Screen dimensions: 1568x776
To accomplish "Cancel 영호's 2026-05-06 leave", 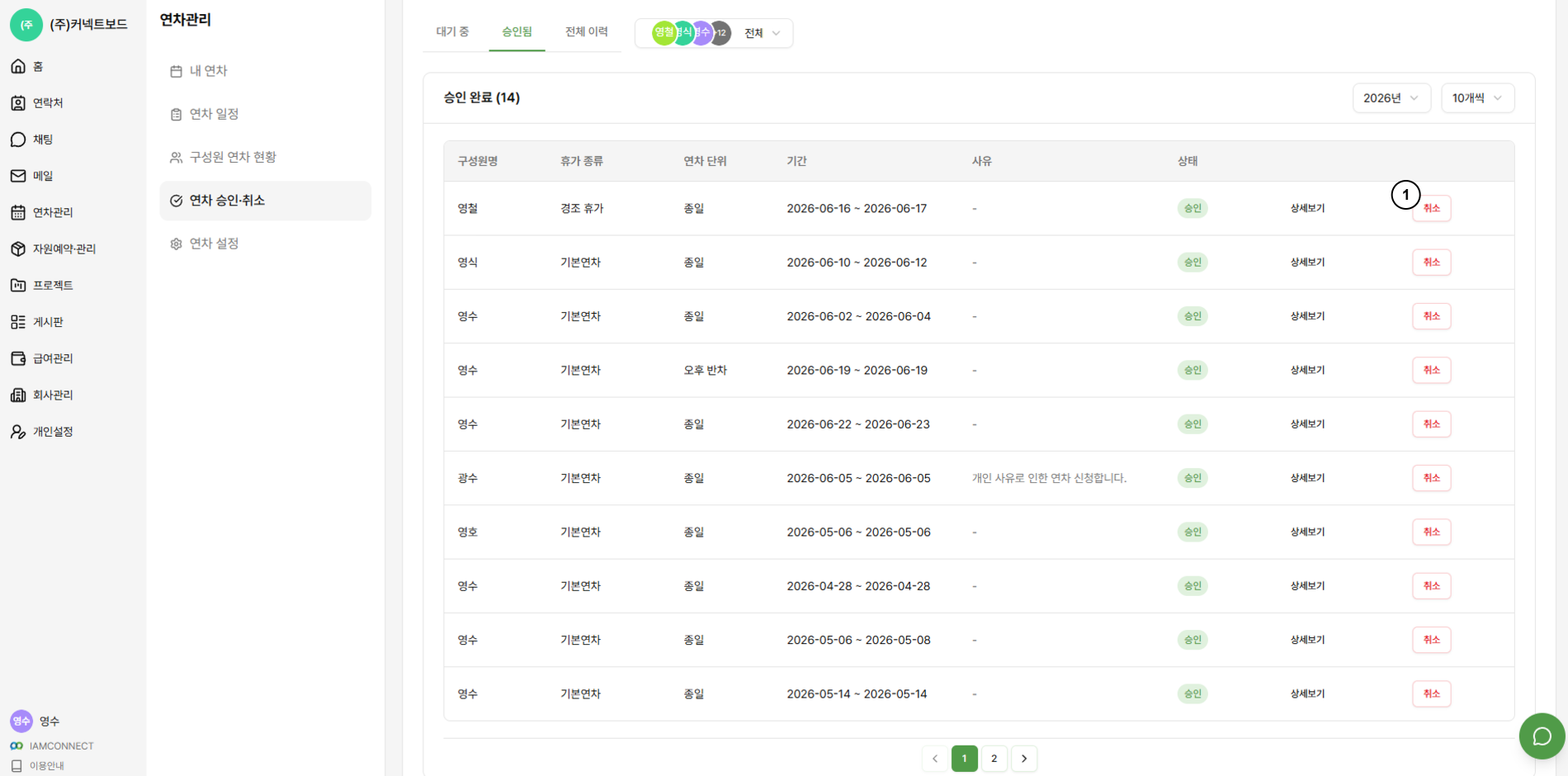I will click(x=1432, y=532).
